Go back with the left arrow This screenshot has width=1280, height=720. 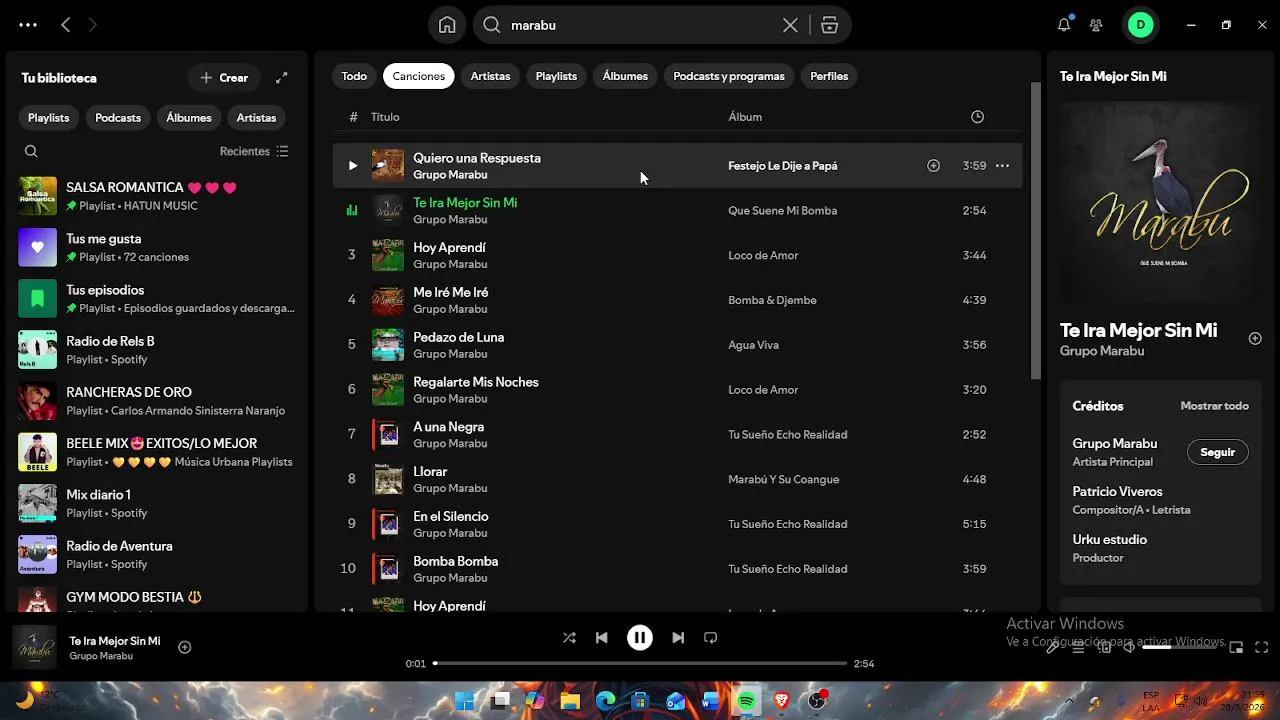click(x=66, y=25)
